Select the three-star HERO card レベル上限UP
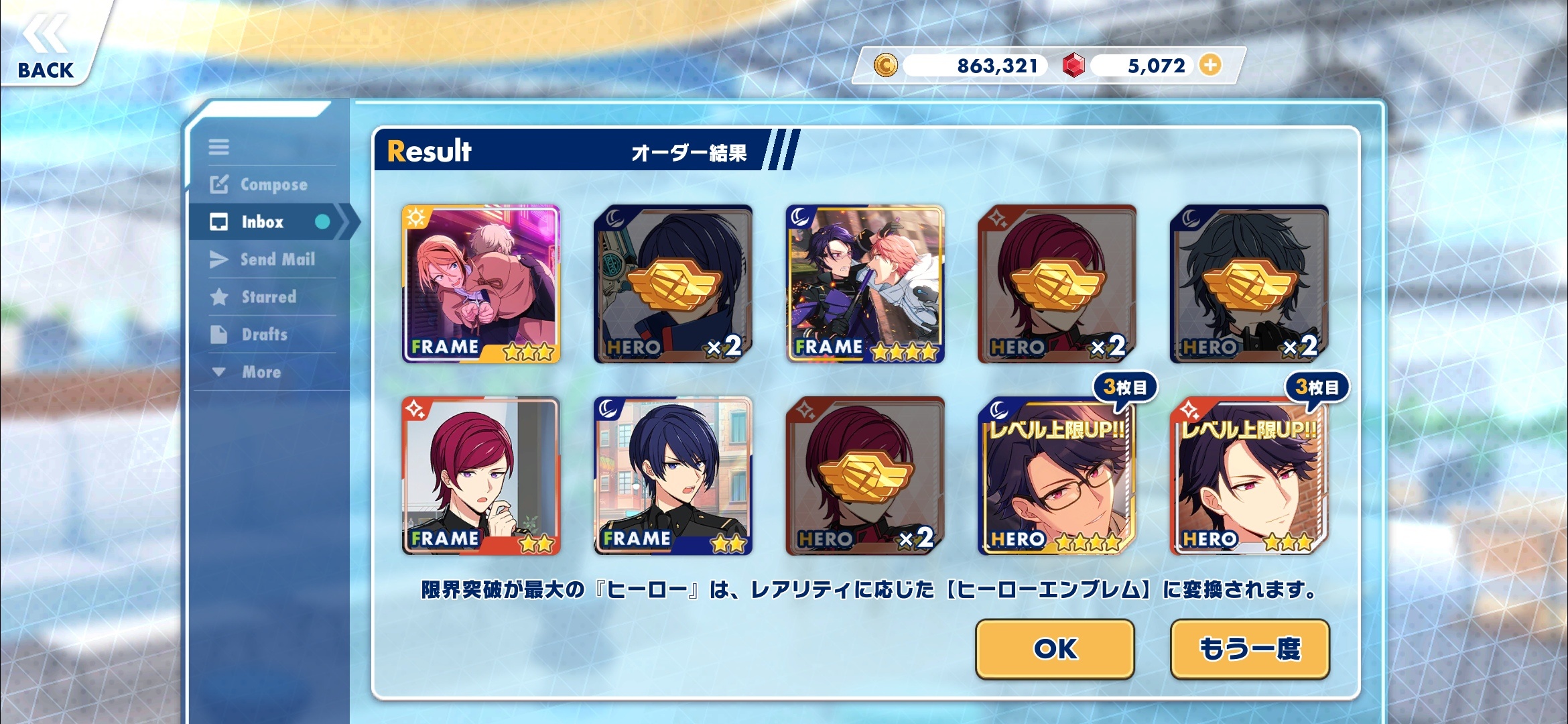 pos(1249,476)
